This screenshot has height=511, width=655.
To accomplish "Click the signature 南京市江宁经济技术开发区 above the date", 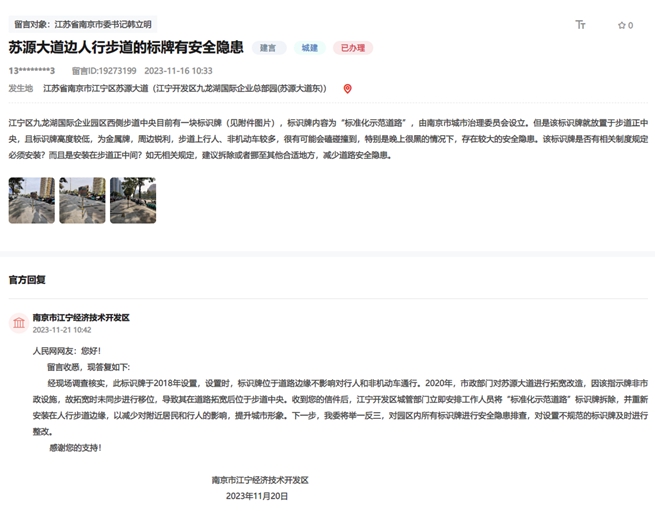I will click(x=260, y=480).
